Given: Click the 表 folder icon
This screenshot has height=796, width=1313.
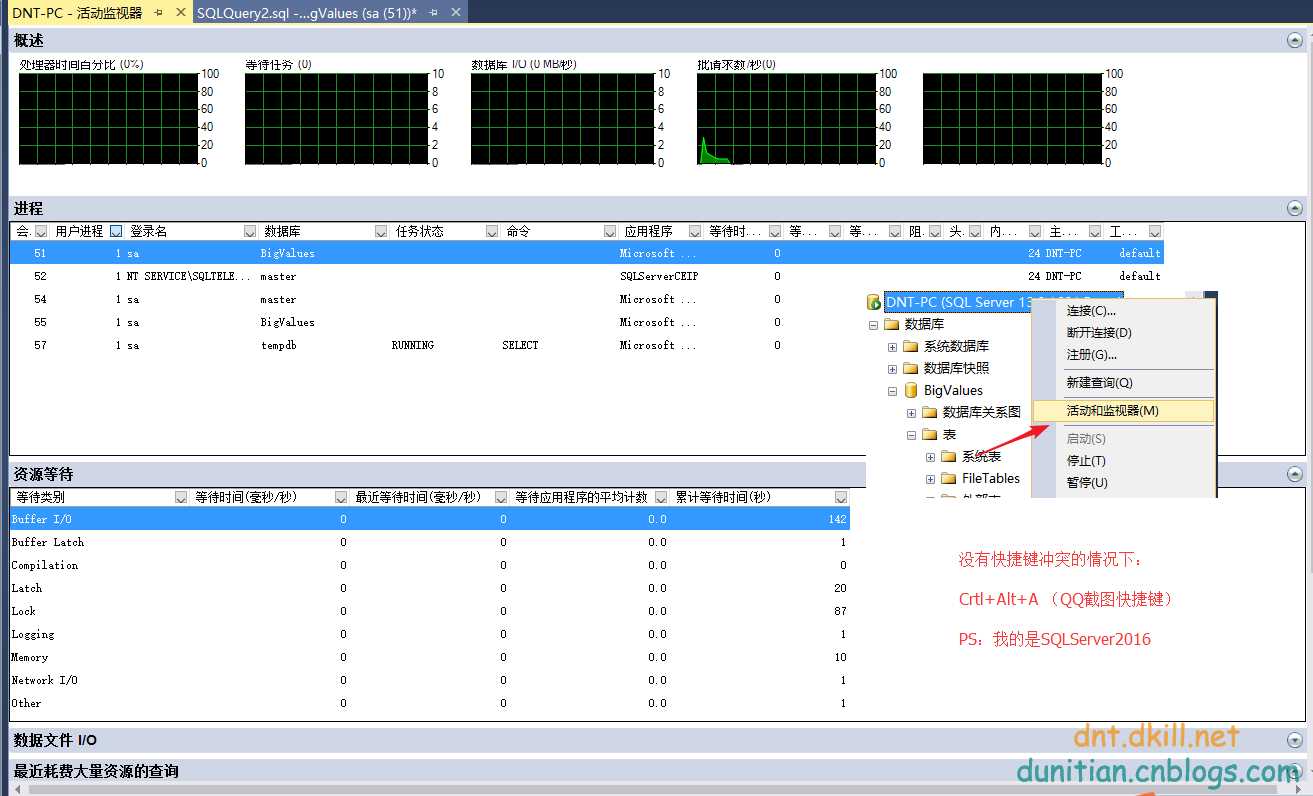Looking at the screenshot, I should pyautogui.click(x=930, y=434).
